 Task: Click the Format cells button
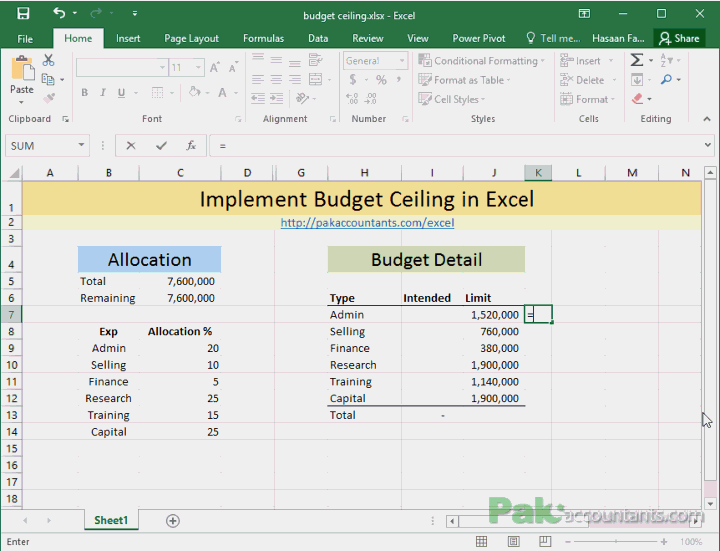click(x=584, y=99)
